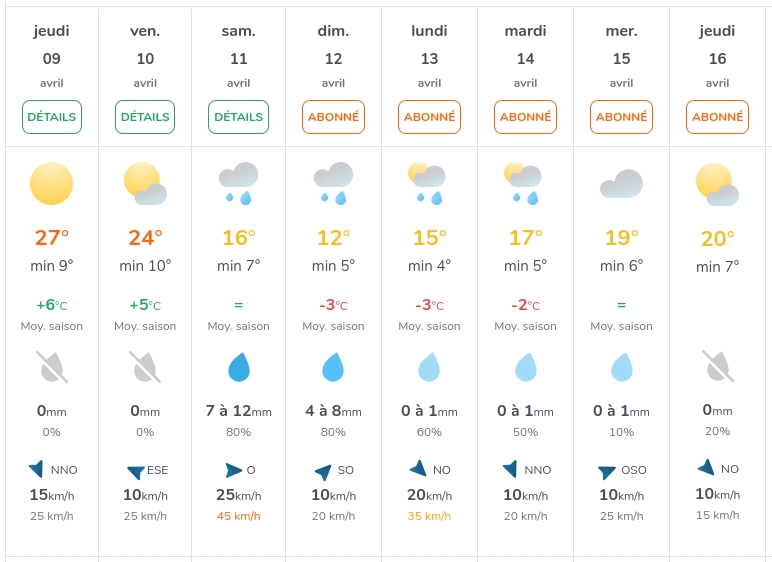Click the ABONNÉ button for lundi 13
772x562 pixels.
click(x=429, y=117)
